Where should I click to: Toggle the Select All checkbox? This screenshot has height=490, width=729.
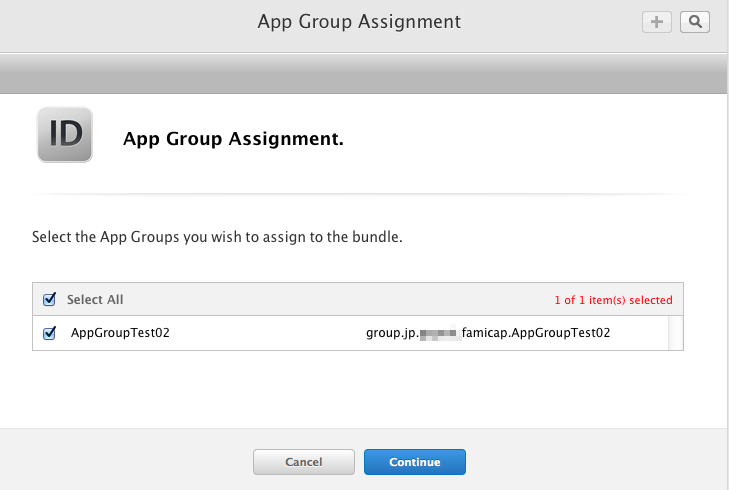pos(49,299)
